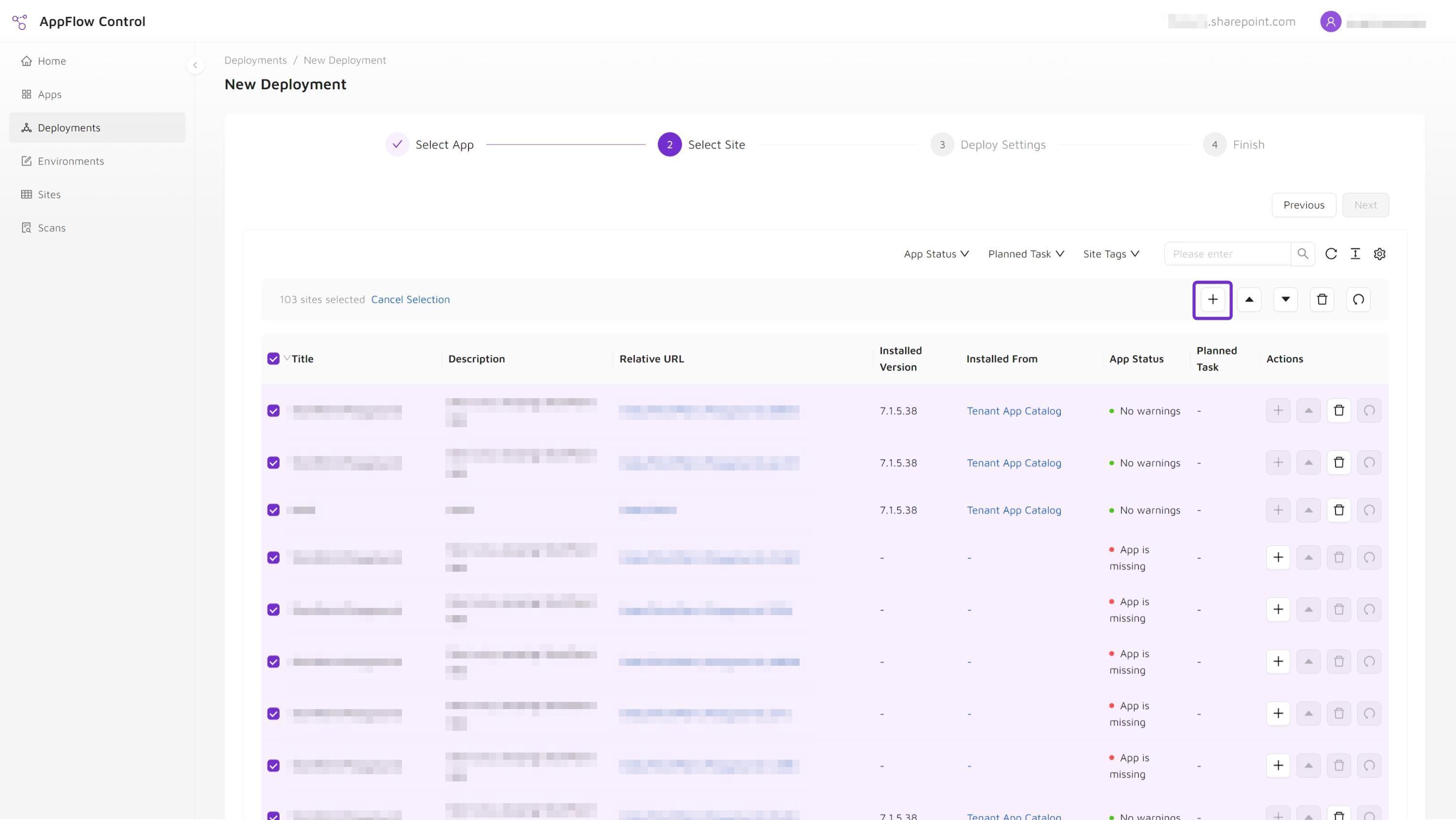Image resolution: width=1456 pixels, height=820 pixels.
Task: Open the user avatar menu
Action: point(1331,22)
